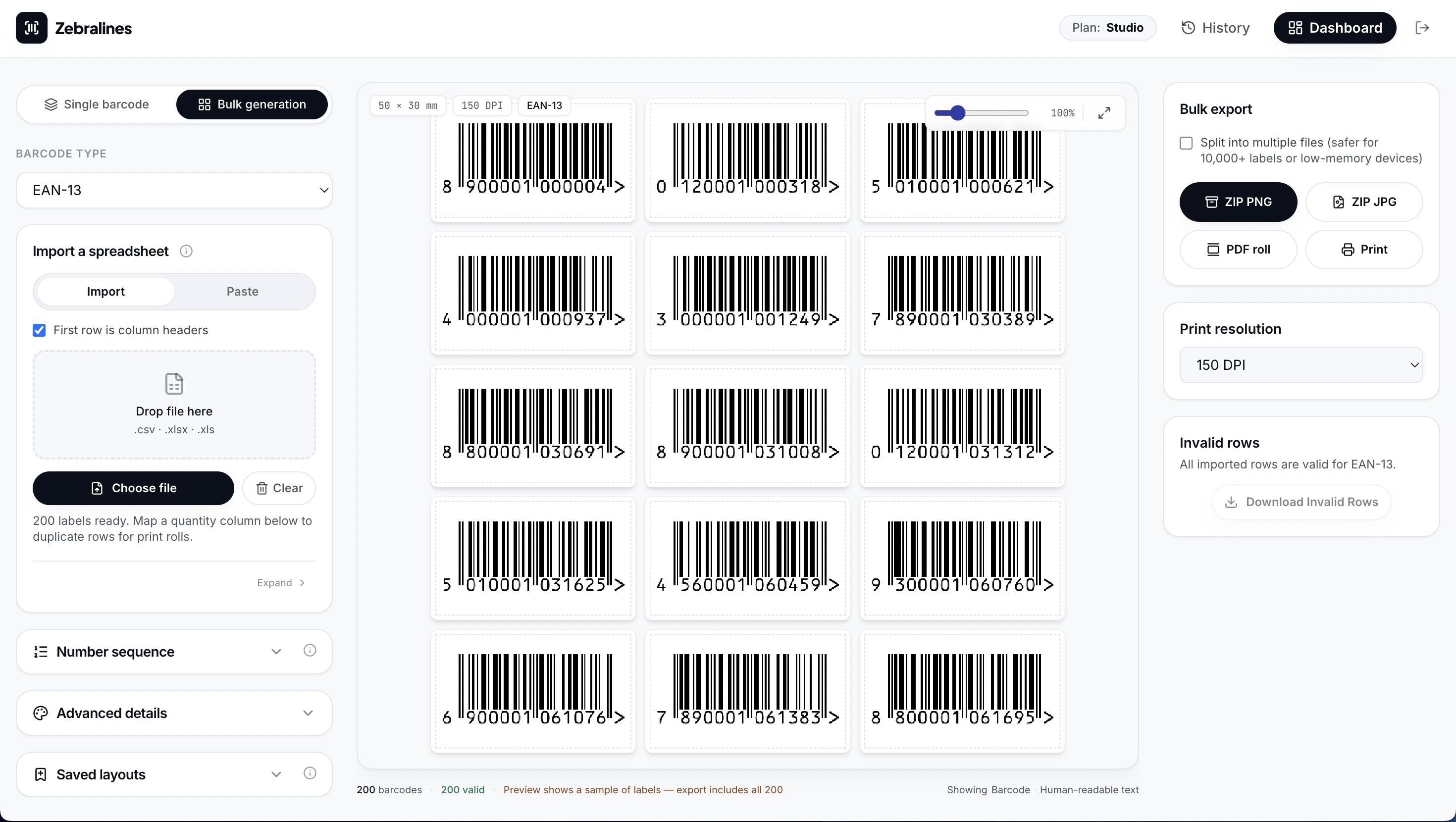Click the Clear button

point(279,488)
